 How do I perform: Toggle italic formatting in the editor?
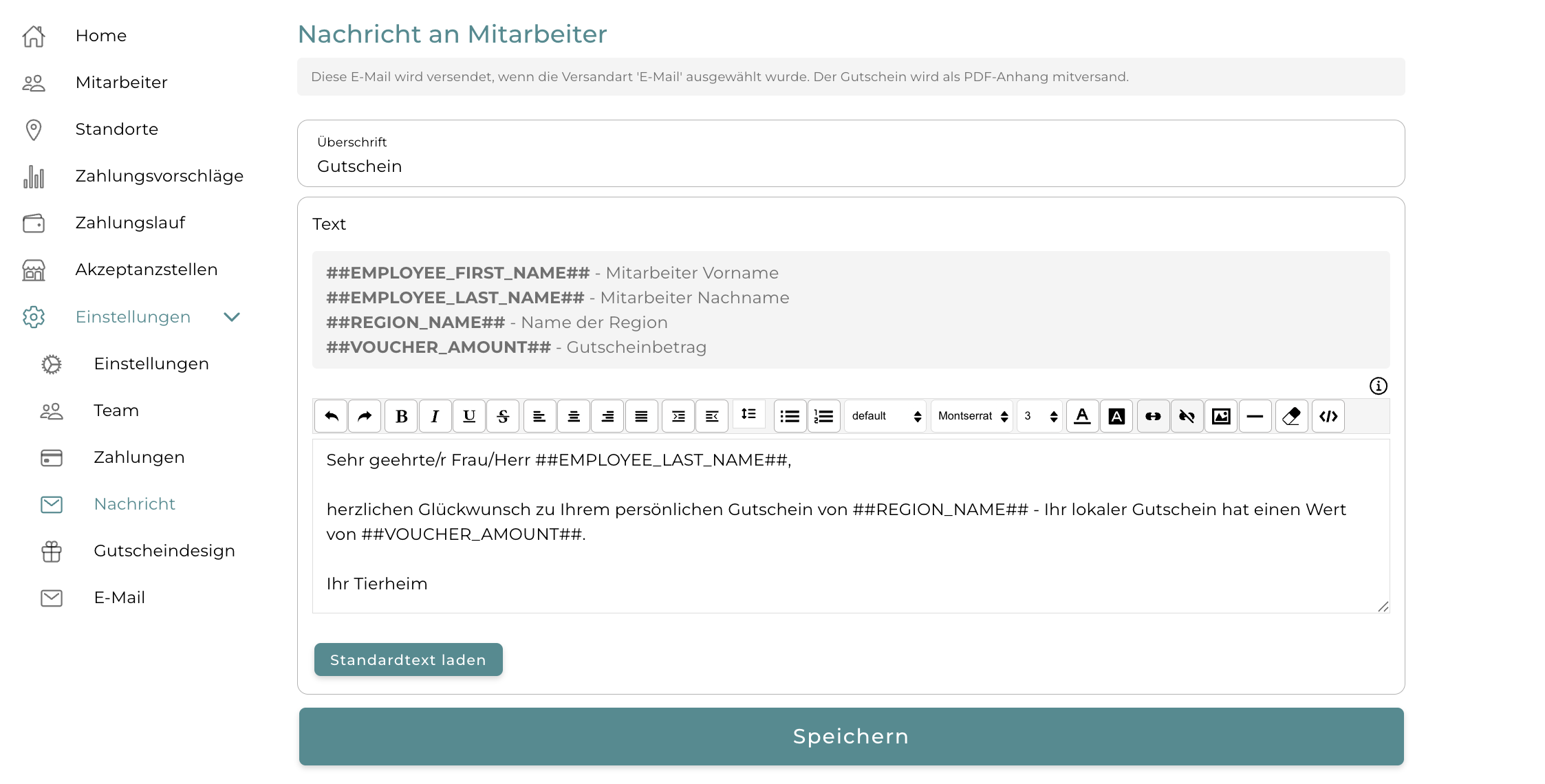pyautogui.click(x=435, y=416)
